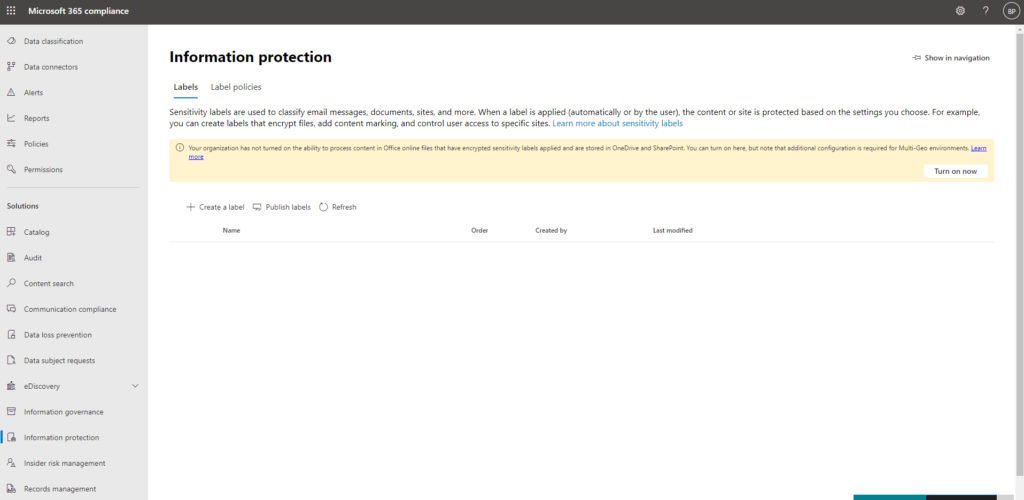
Task: Open Insider risk management in sidebar
Action: [65, 463]
